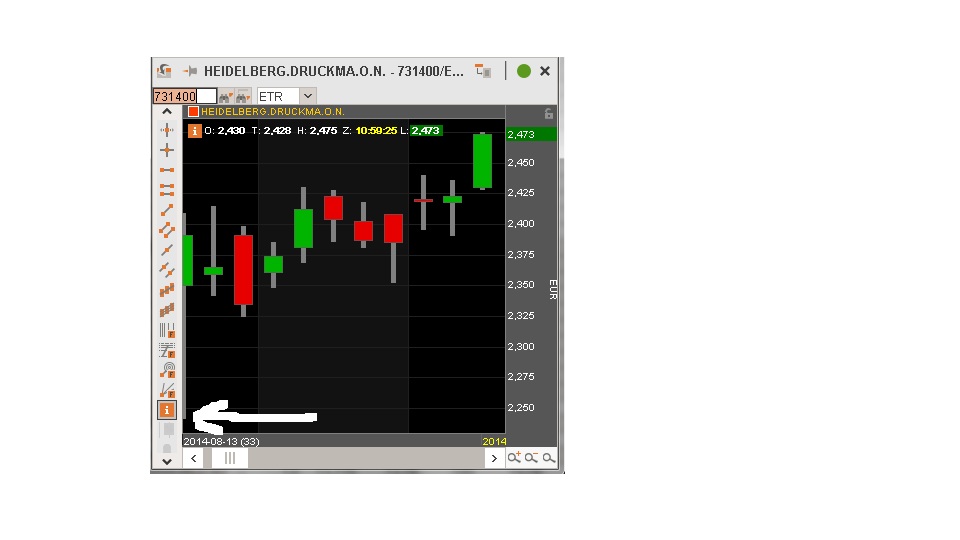
Task: Click the yellow time 10:59:25 value
Action: pos(376,130)
